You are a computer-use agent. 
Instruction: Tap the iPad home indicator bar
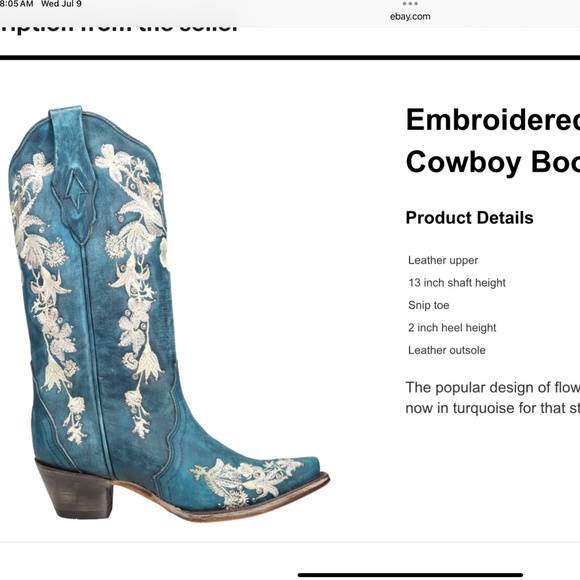pos(410,574)
